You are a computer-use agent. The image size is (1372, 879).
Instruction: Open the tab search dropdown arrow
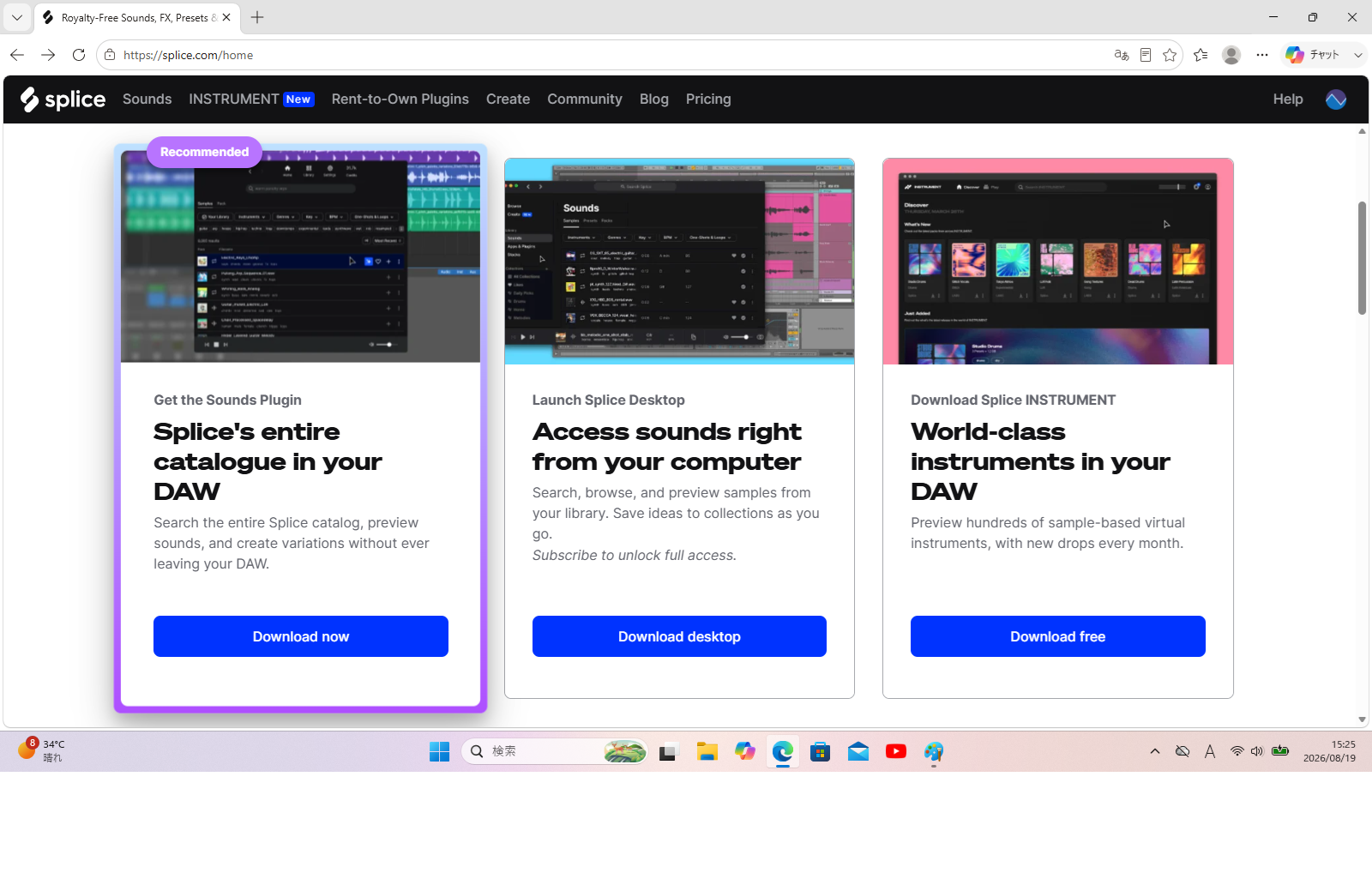(17, 17)
